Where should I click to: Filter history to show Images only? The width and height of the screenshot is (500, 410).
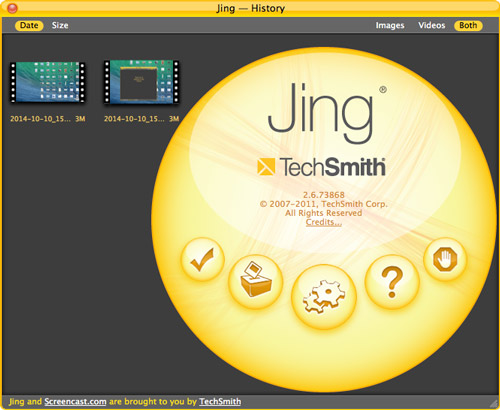coord(390,25)
